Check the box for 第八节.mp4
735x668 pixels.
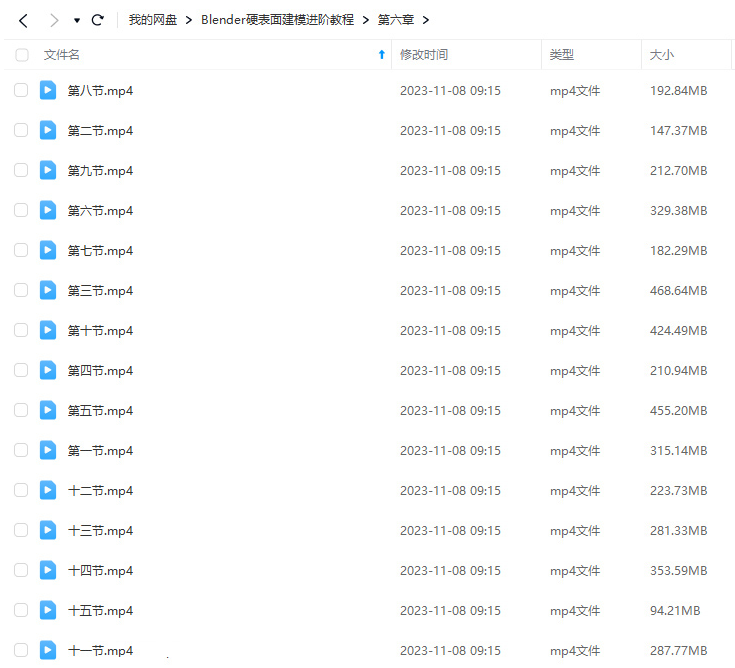click(21, 90)
